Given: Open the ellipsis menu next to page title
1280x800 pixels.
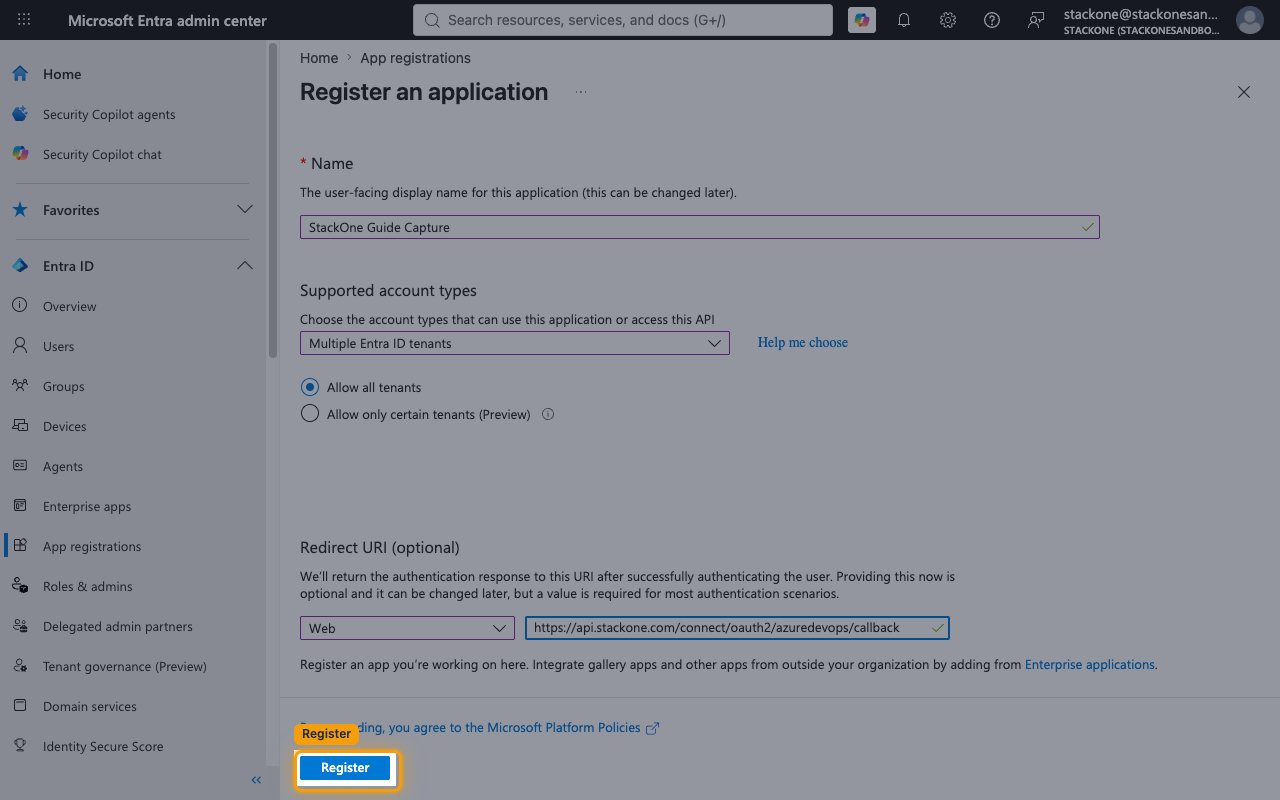Looking at the screenshot, I should [581, 92].
